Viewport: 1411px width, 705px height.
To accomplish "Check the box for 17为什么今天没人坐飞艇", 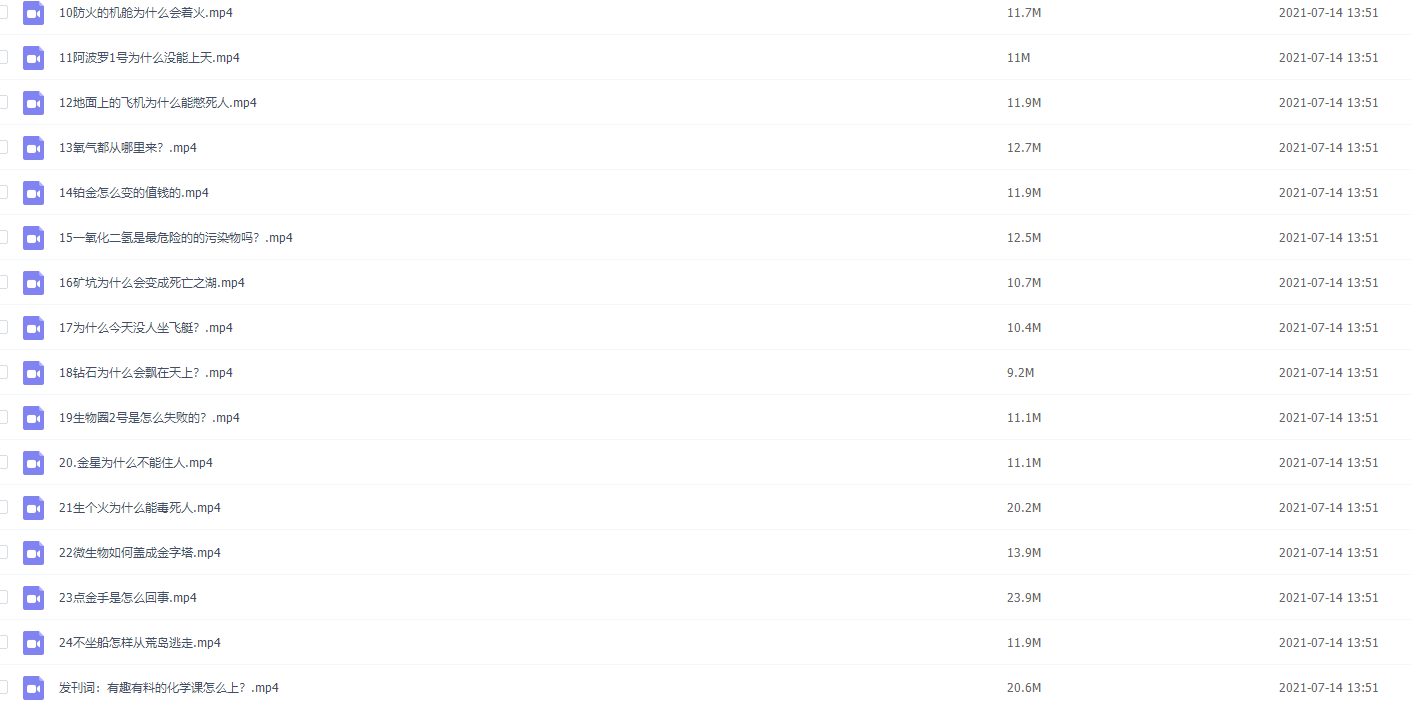I will click(3, 327).
